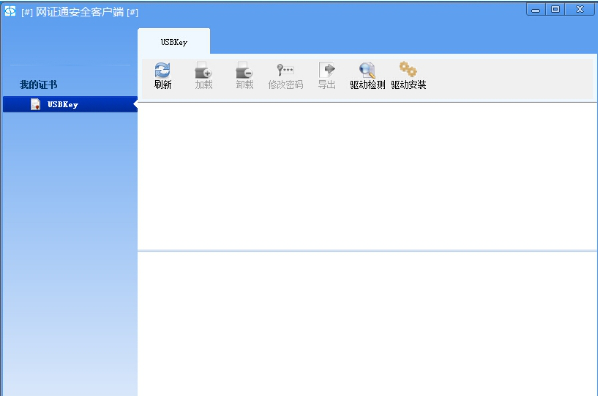
Task: Click the 驱动安装 text label
Action: [408, 85]
